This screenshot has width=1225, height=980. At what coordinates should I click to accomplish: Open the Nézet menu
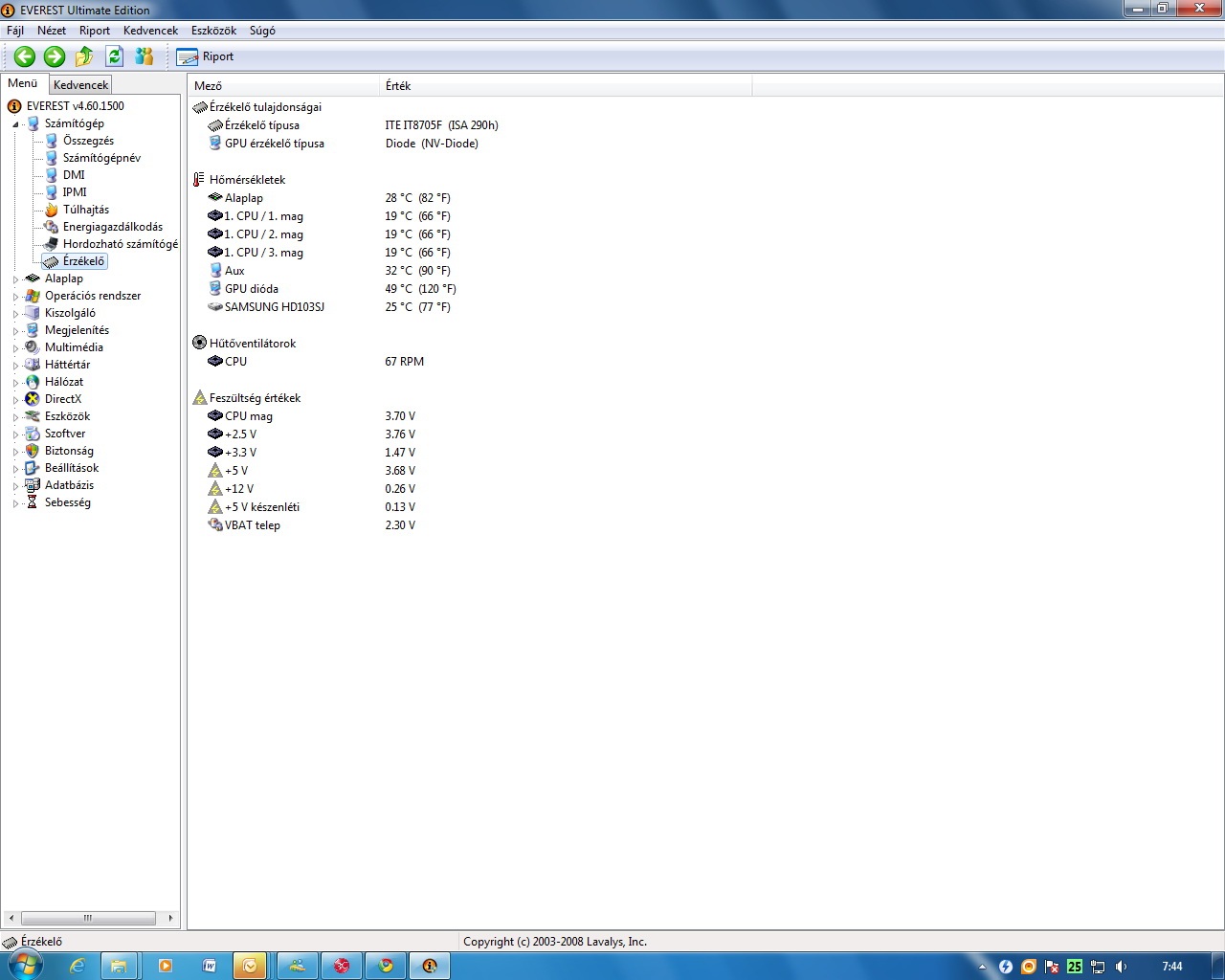click(52, 31)
